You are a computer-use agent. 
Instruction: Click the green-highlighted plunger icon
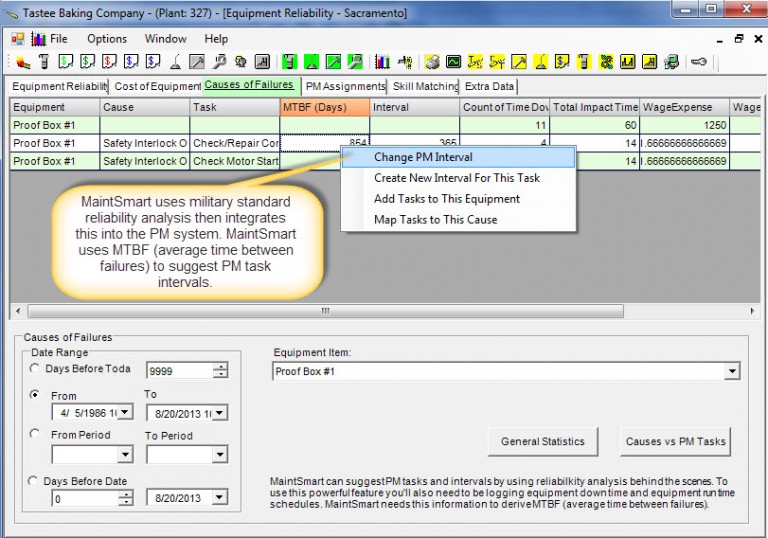[312, 62]
